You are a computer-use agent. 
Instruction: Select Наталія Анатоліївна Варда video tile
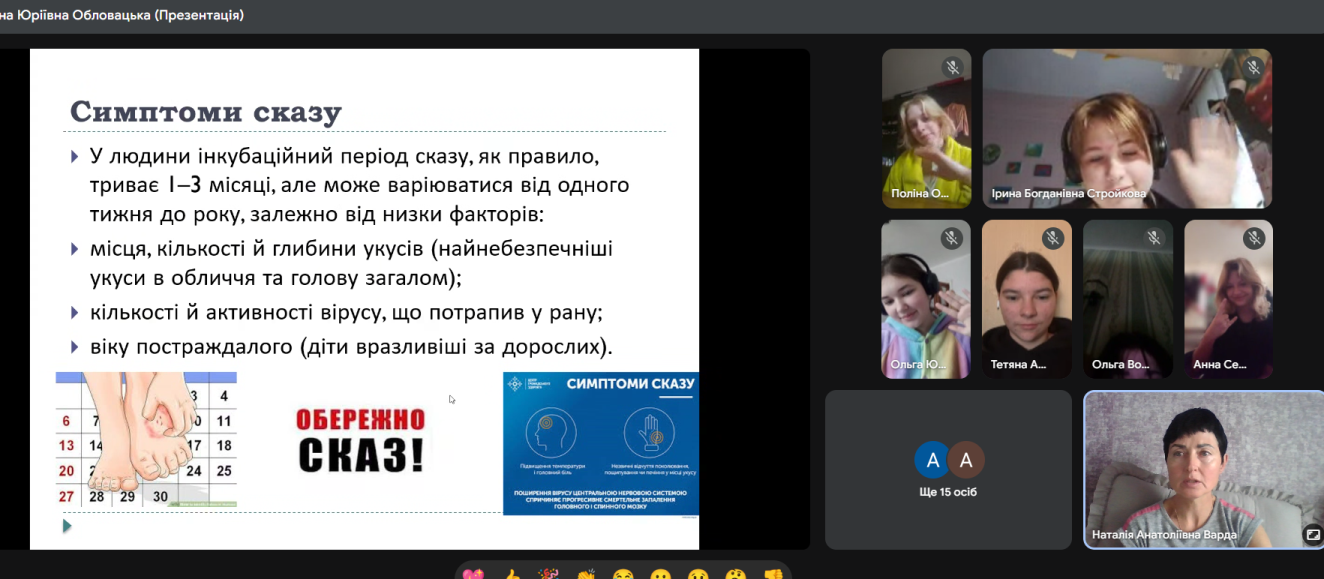[1204, 470]
